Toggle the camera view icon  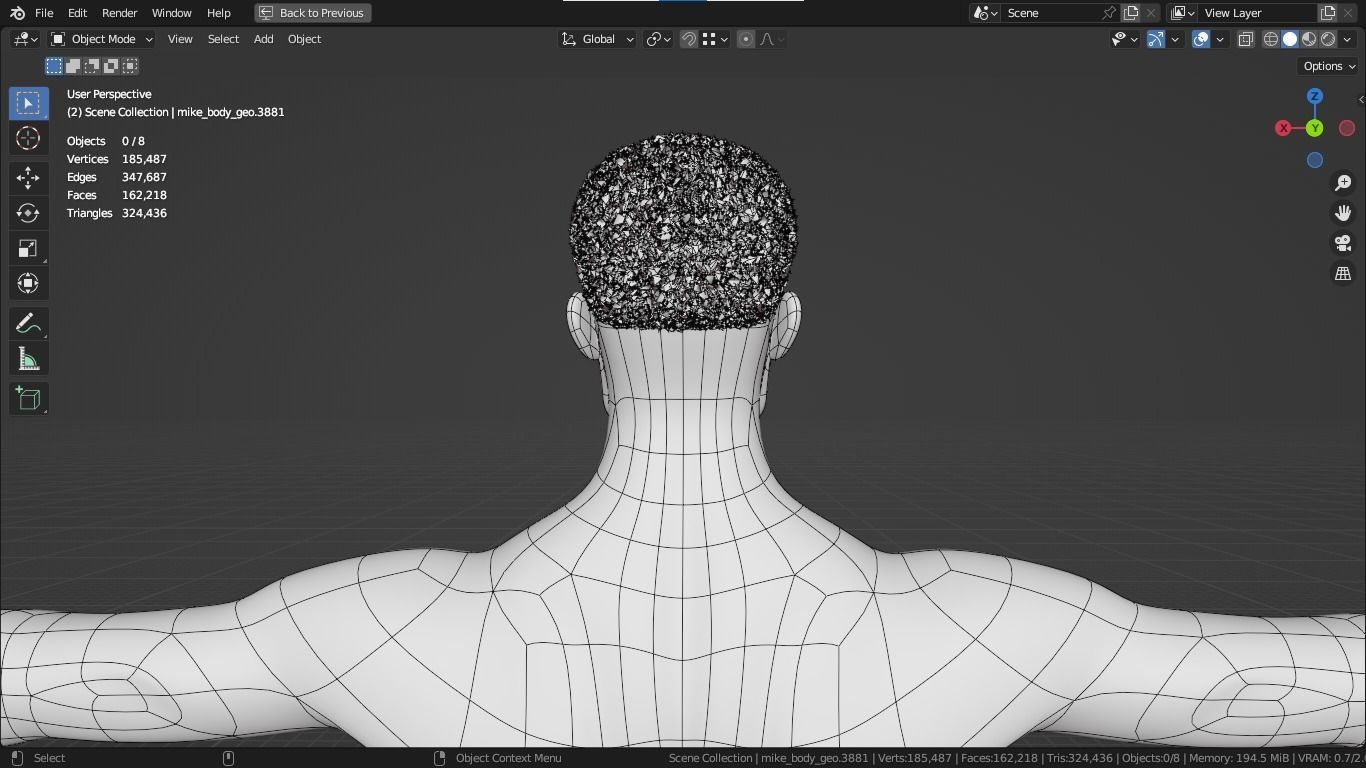(x=1343, y=243)
